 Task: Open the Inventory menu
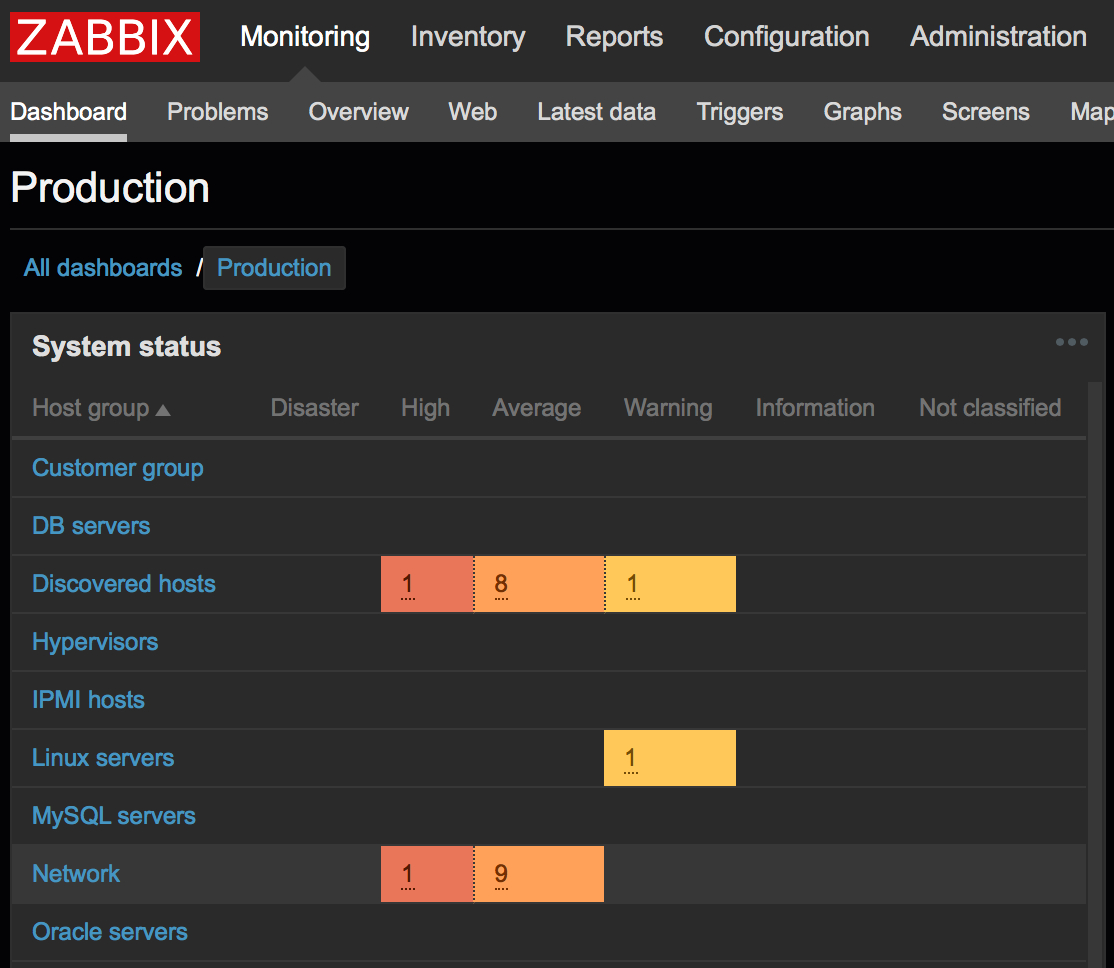467,37
